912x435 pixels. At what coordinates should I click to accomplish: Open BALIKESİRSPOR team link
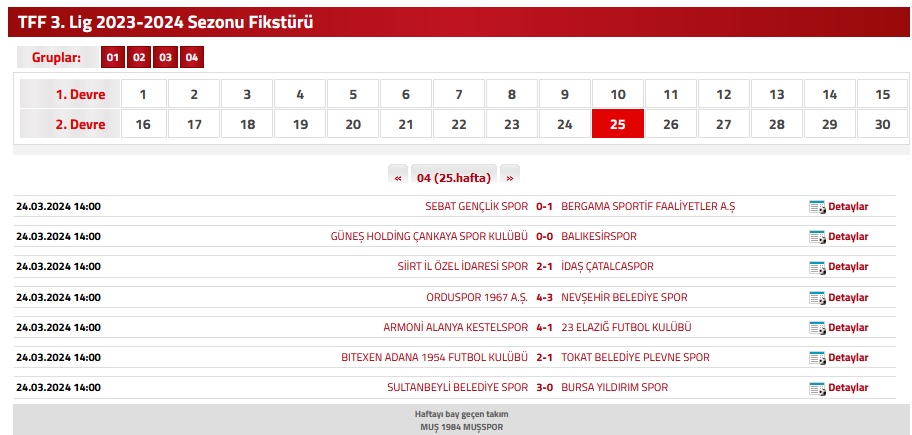[599, 237]
